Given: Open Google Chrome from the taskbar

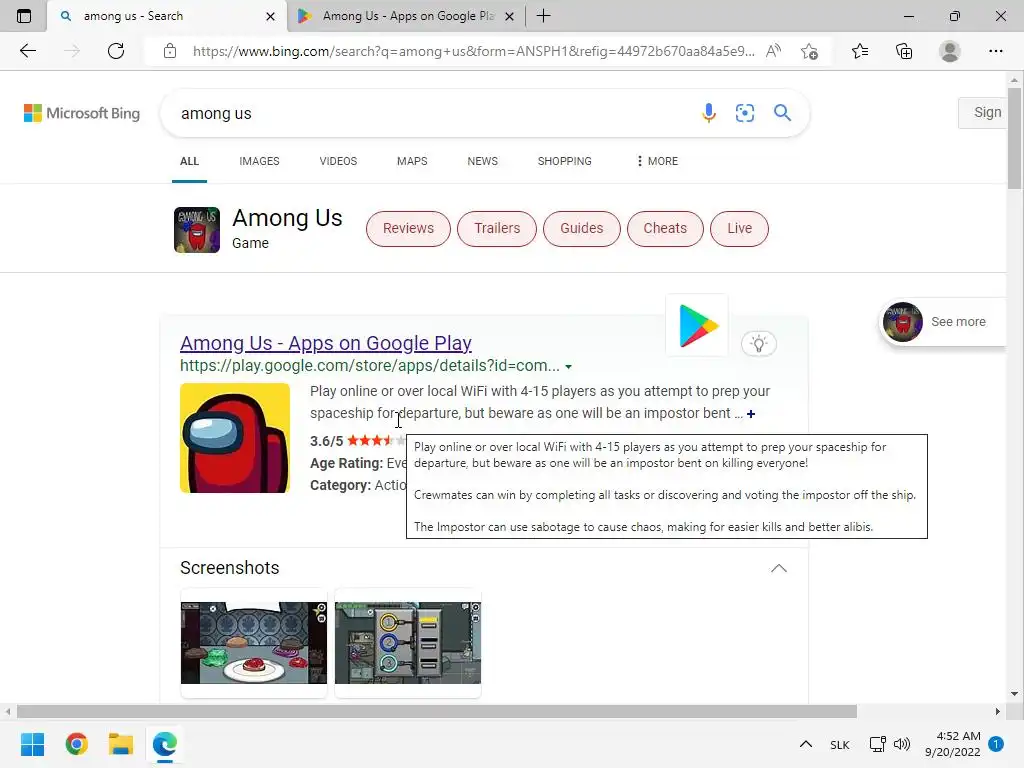Looking at the screenshot, I should point(76,744).
